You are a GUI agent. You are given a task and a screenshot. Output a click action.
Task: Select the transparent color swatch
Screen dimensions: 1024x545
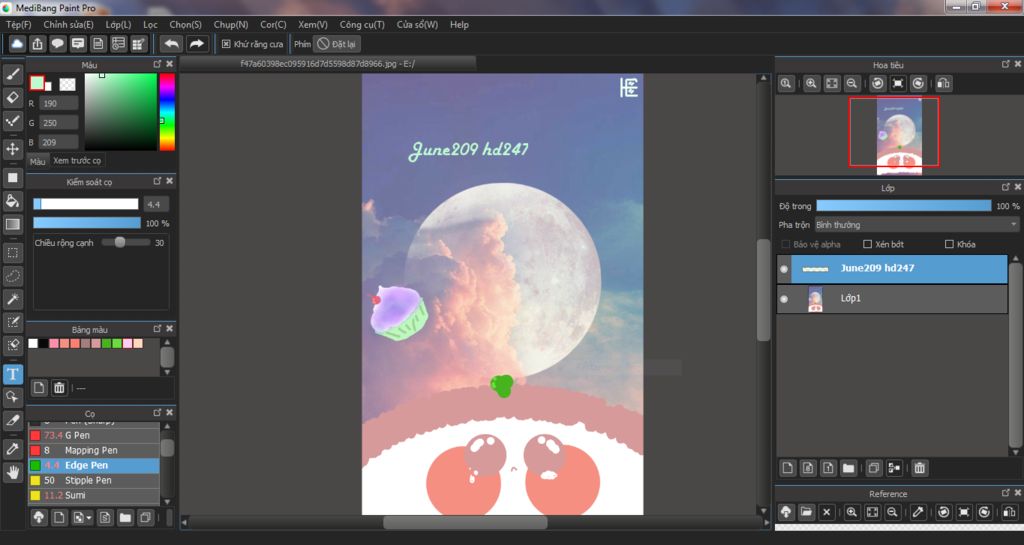(x=67, y=84)
